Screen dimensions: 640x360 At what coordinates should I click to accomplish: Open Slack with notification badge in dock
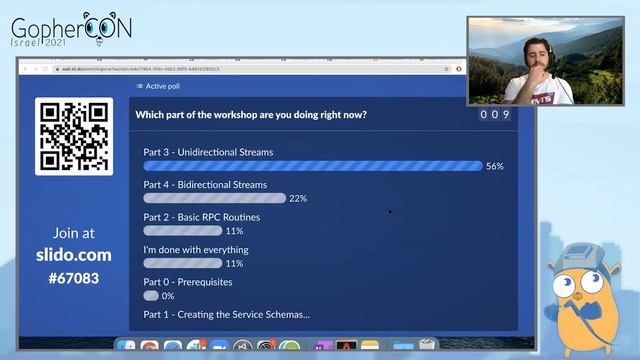(x=196, y=345)
